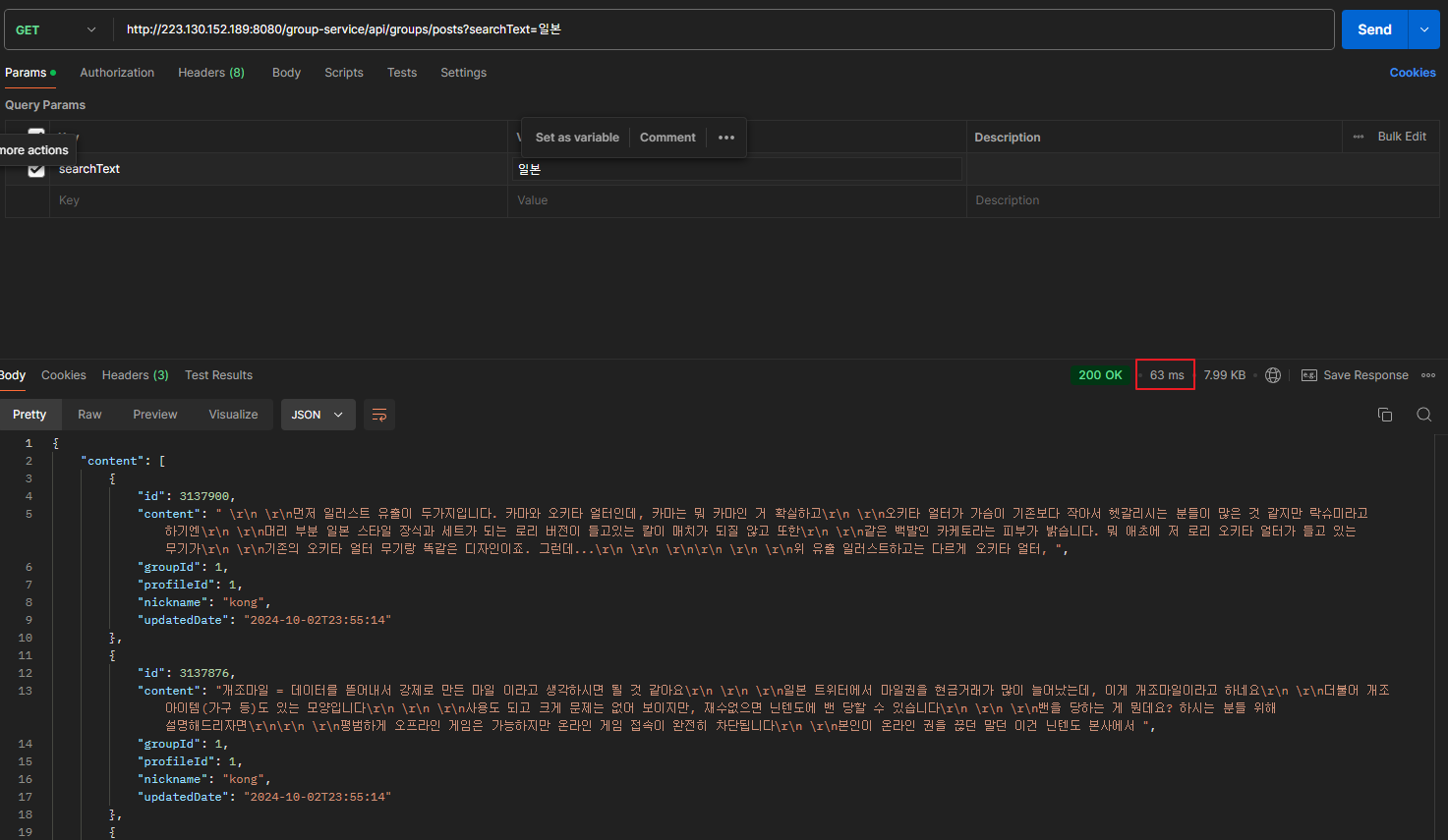Open more options beside Save Response

(1428, 375)
